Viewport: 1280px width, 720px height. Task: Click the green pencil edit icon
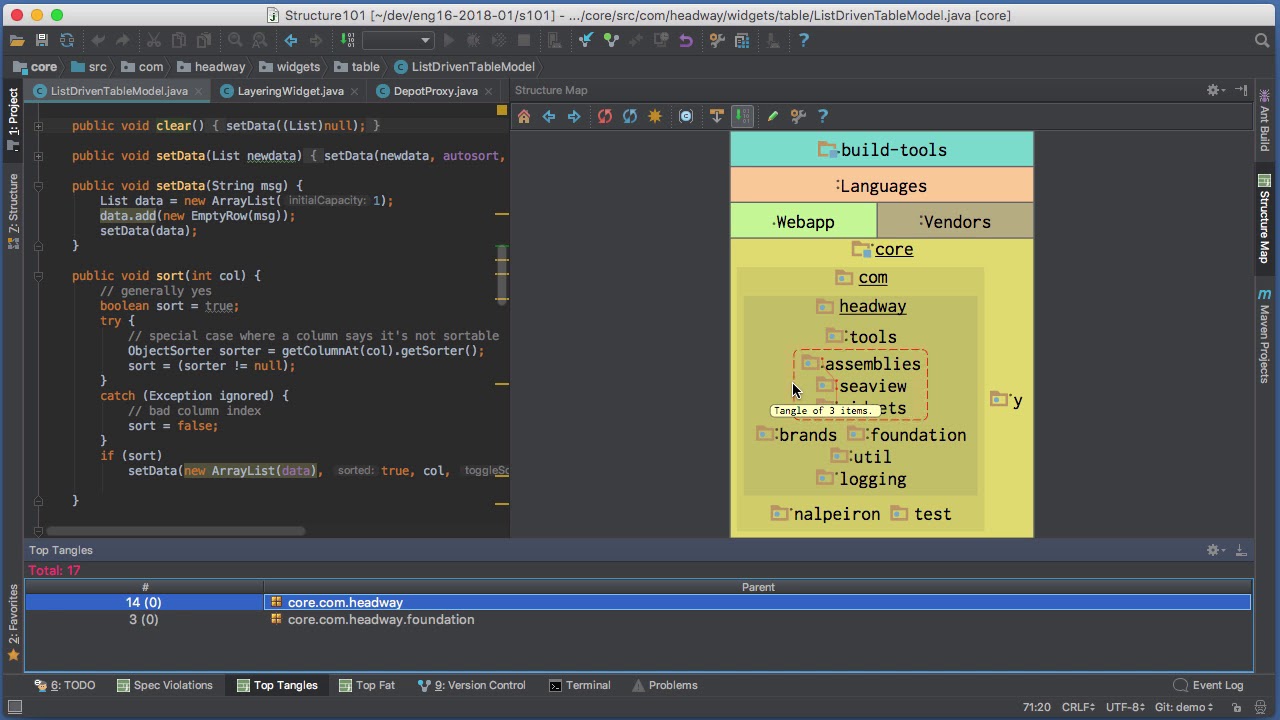coord(773,116)
